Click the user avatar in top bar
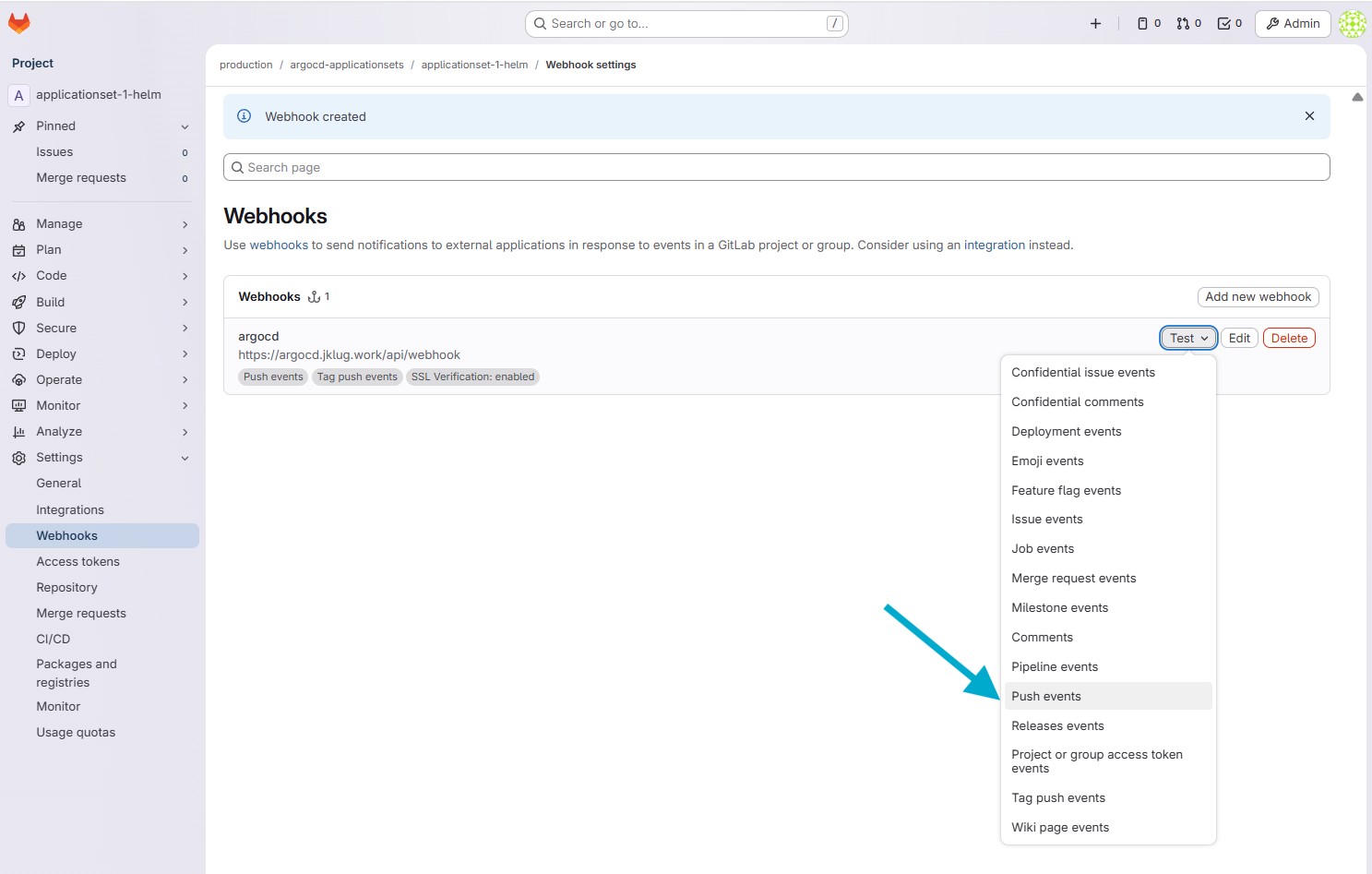Screen dimensions: 1372x874 click(1352, 24)
